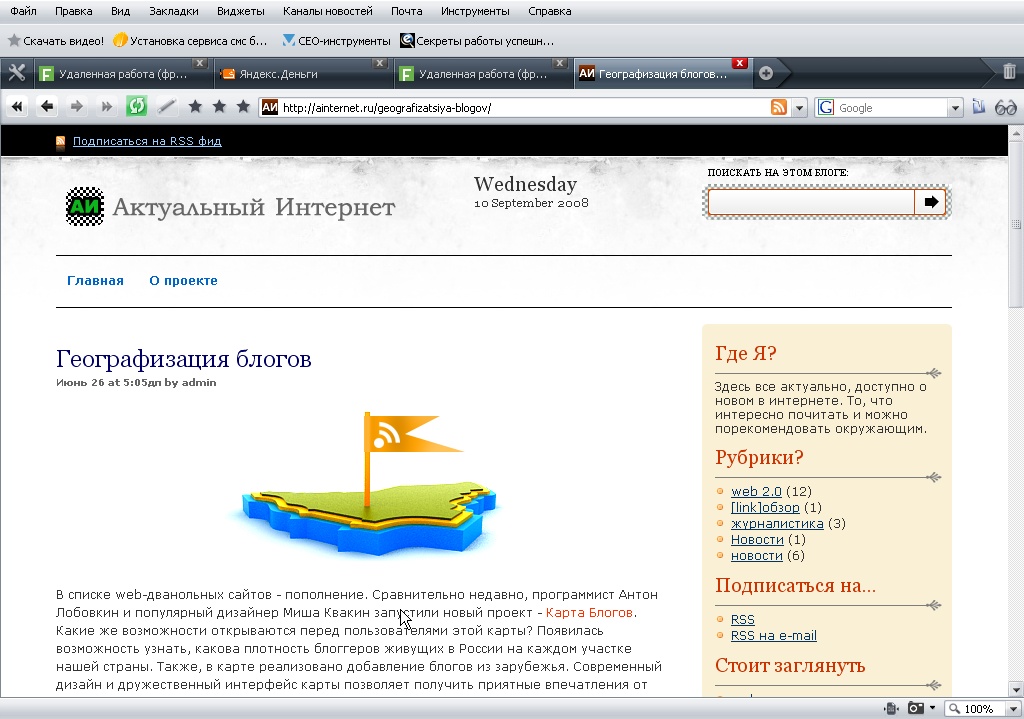
Task: Follow the Карта Блогов link
Action: click(x=589, y=613)
